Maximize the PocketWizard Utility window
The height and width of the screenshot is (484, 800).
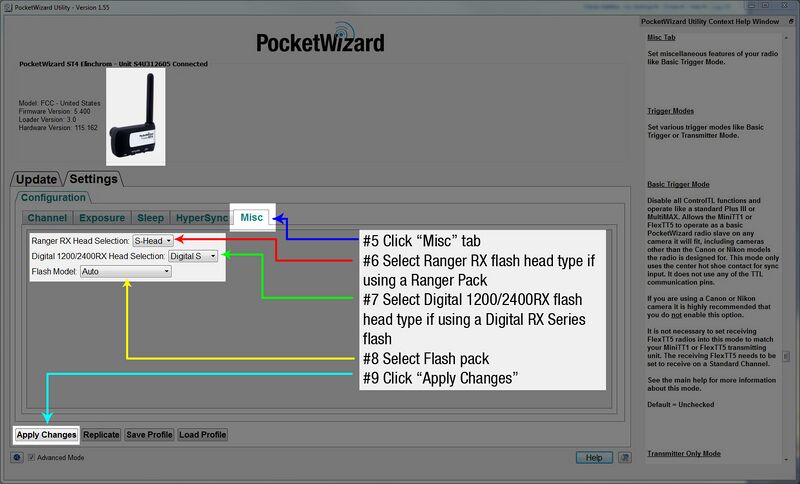pyautogui.click(x=765, y=6)
